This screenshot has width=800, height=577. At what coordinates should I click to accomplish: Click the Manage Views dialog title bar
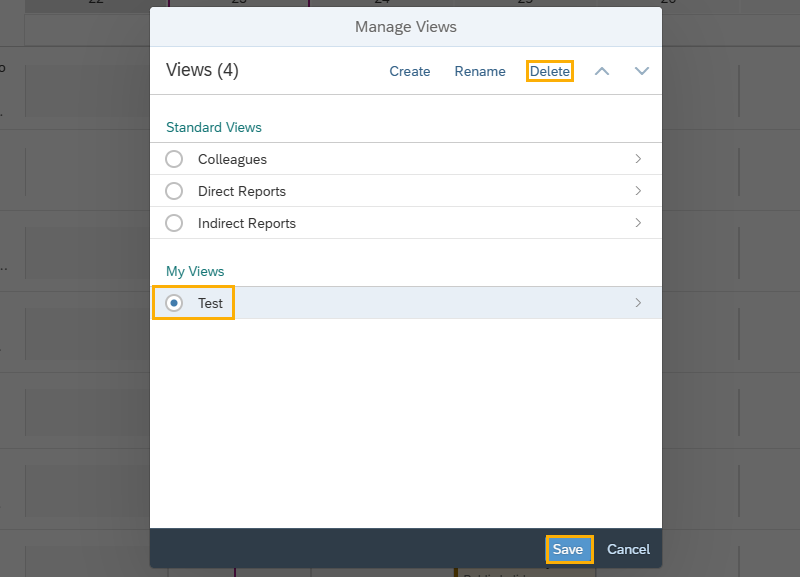click(406, 27)
